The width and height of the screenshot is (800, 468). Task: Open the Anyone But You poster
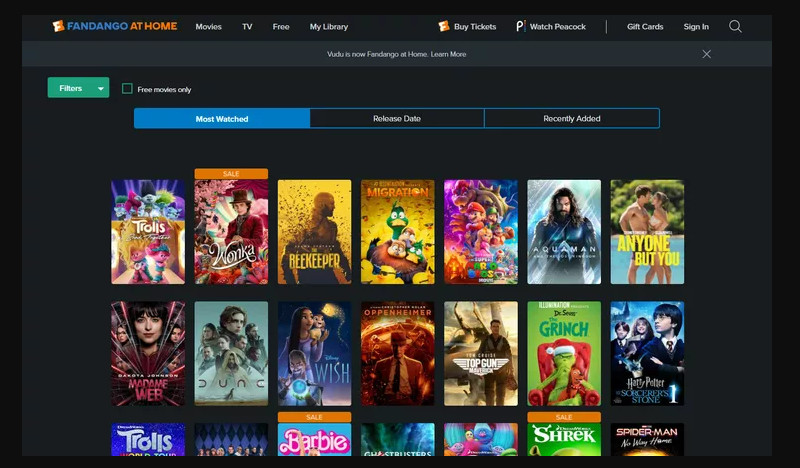[x=647, y=232]
